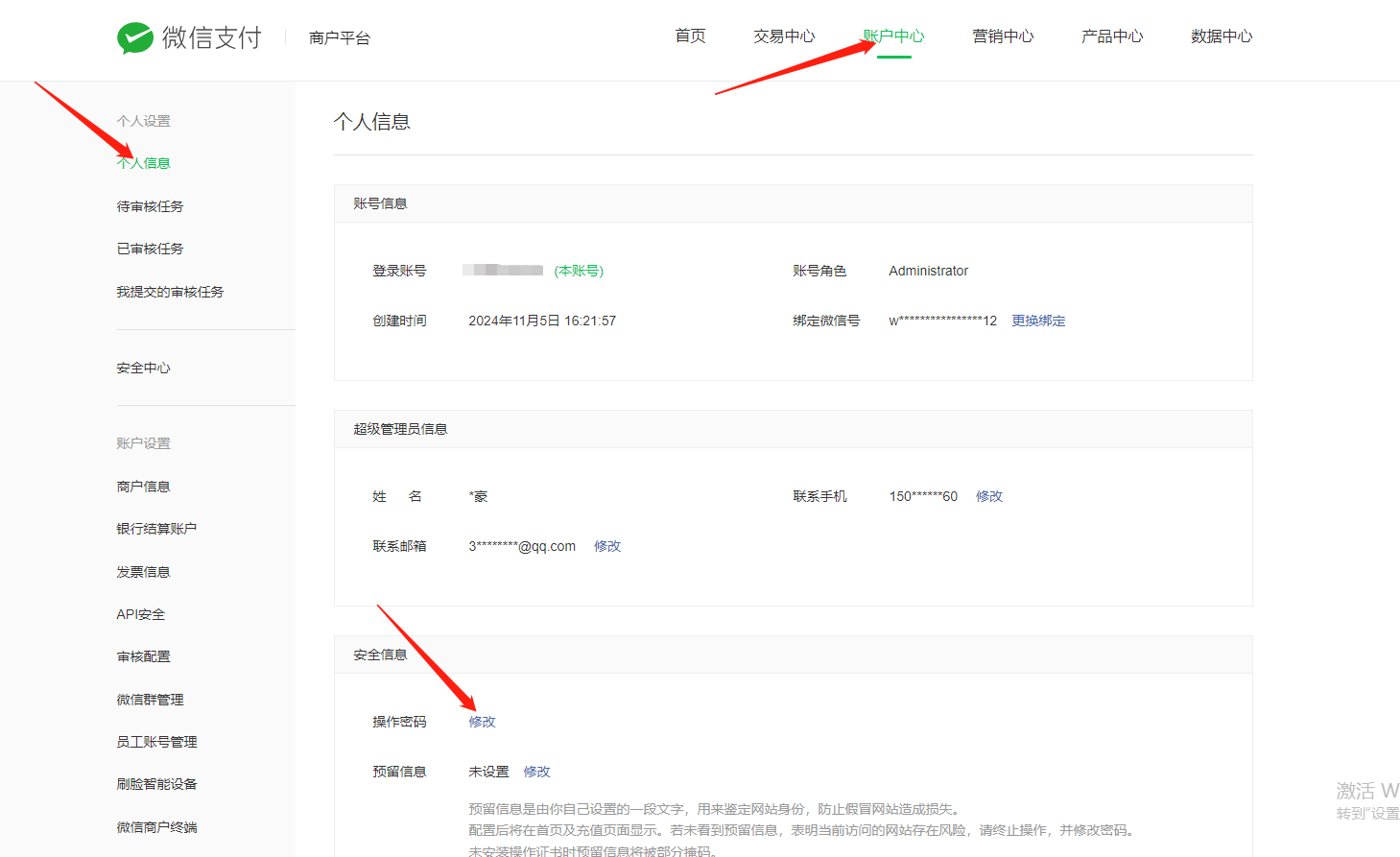The image size is (1400, 857).
Task: Open 商户信息 under 账户设置
Action: pos(144,487)
